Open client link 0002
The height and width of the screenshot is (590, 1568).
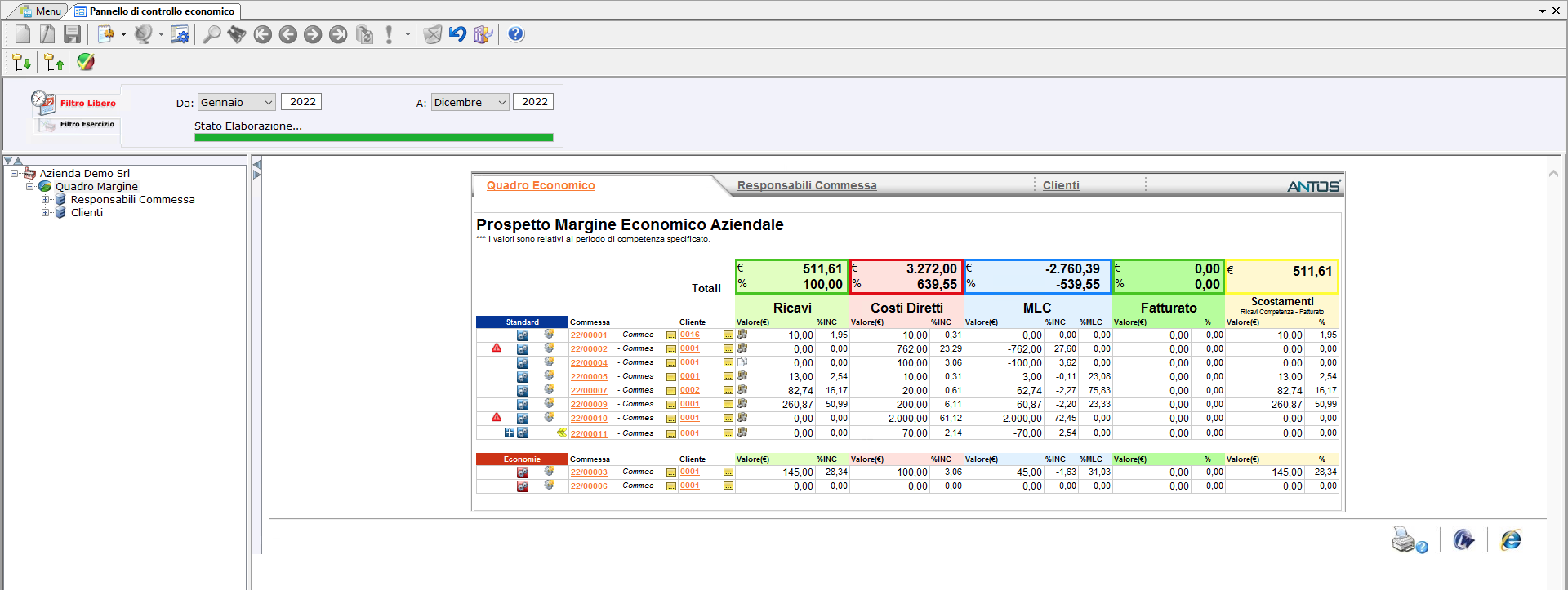690,390
